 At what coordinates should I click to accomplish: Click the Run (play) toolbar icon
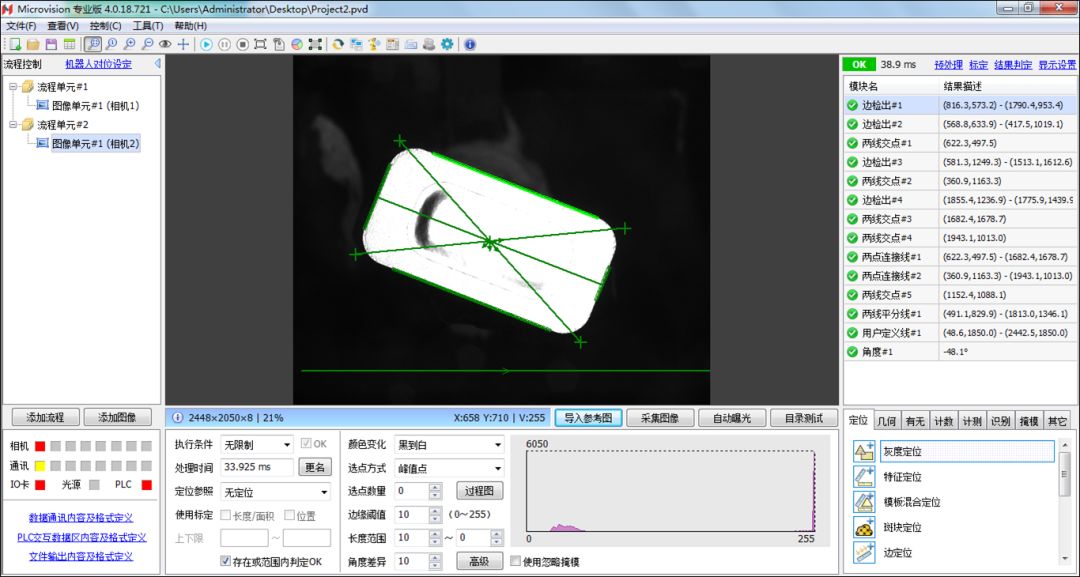(207, 44)
